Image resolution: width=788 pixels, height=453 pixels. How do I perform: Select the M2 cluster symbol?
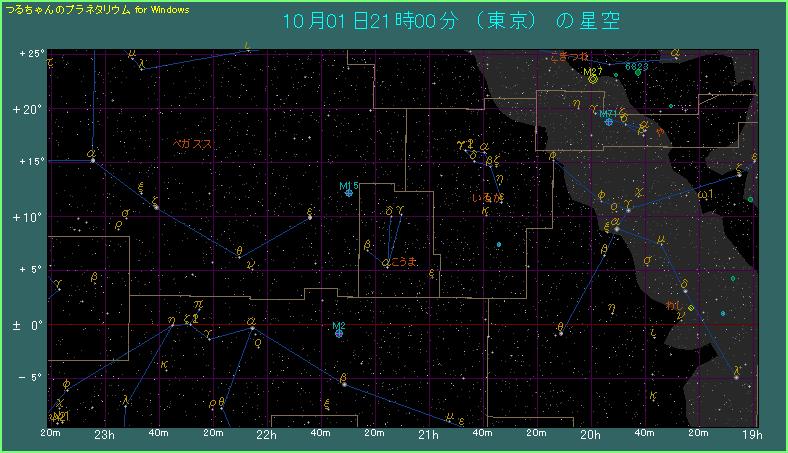(x=339, y=333)
